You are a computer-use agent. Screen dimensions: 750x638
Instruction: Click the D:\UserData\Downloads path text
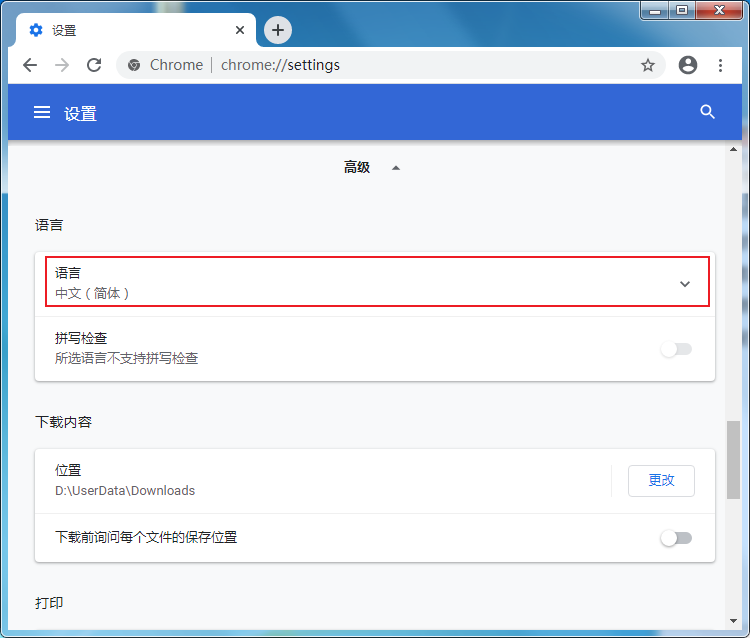click(125, 491)
